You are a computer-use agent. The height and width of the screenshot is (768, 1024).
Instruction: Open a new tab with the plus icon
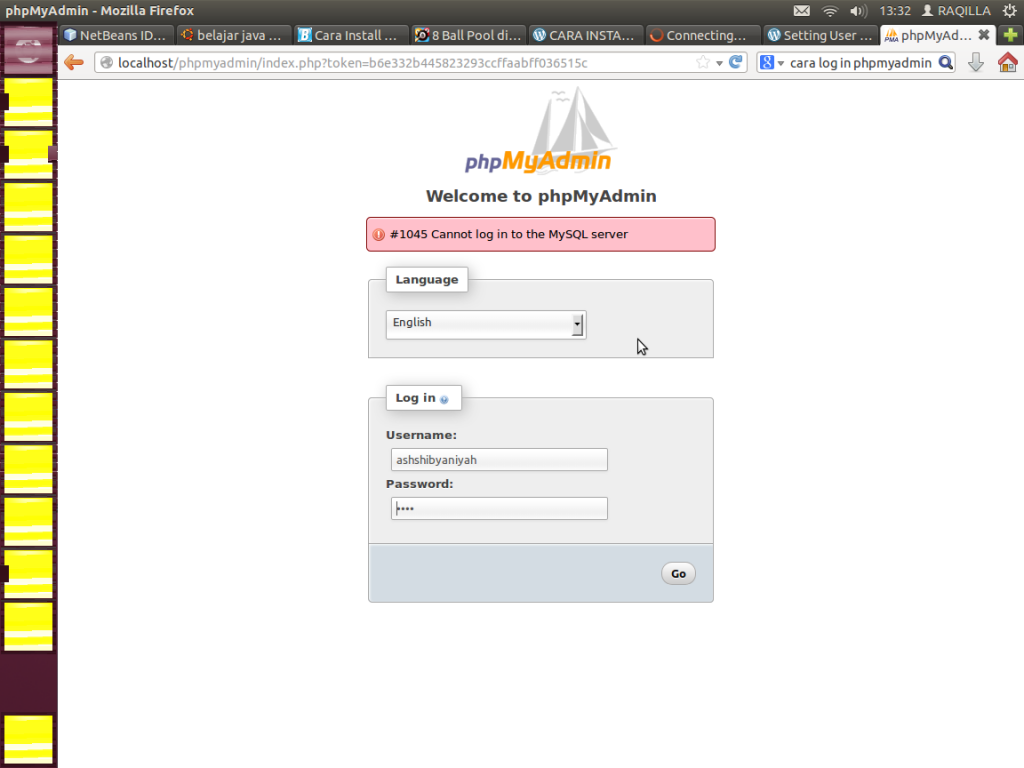click(x=1010, y=35)
